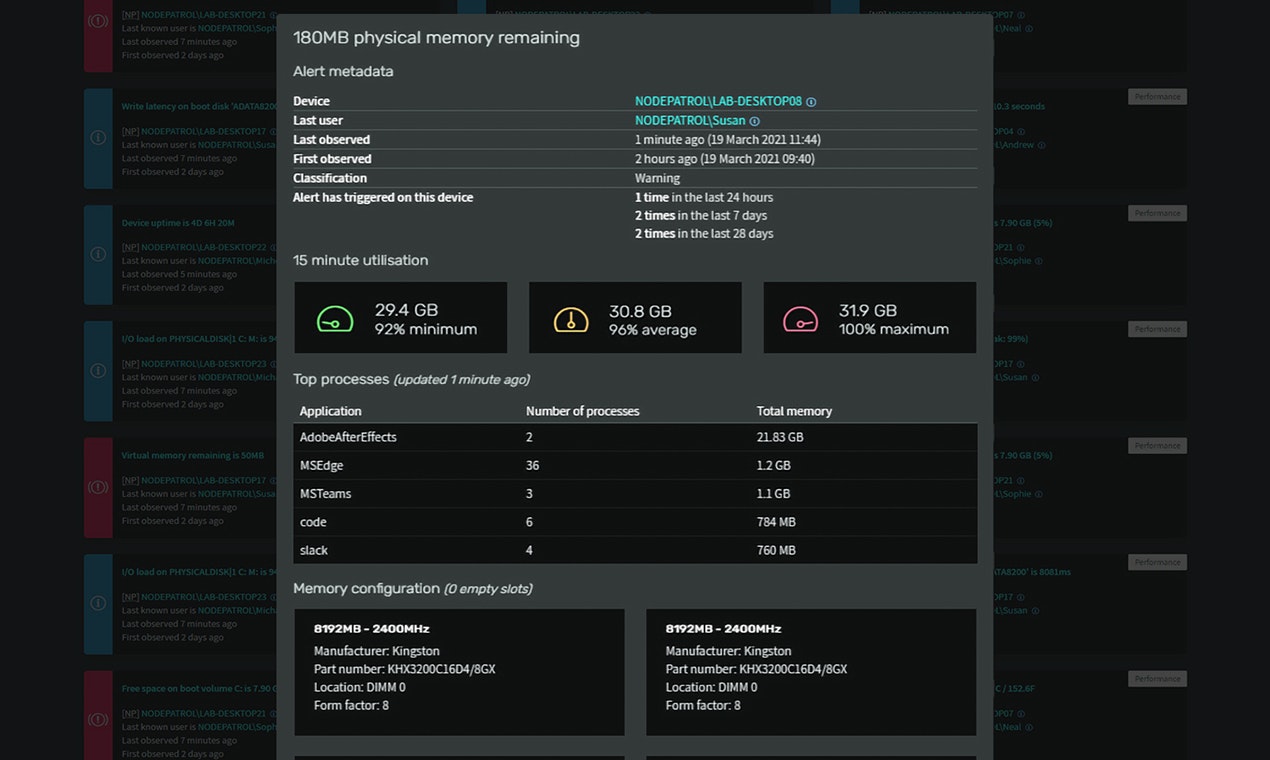Viewport: 1270px width, 760px height.
Task: Select the AdobeAfterEffects process row
Action: click(634, 437)
